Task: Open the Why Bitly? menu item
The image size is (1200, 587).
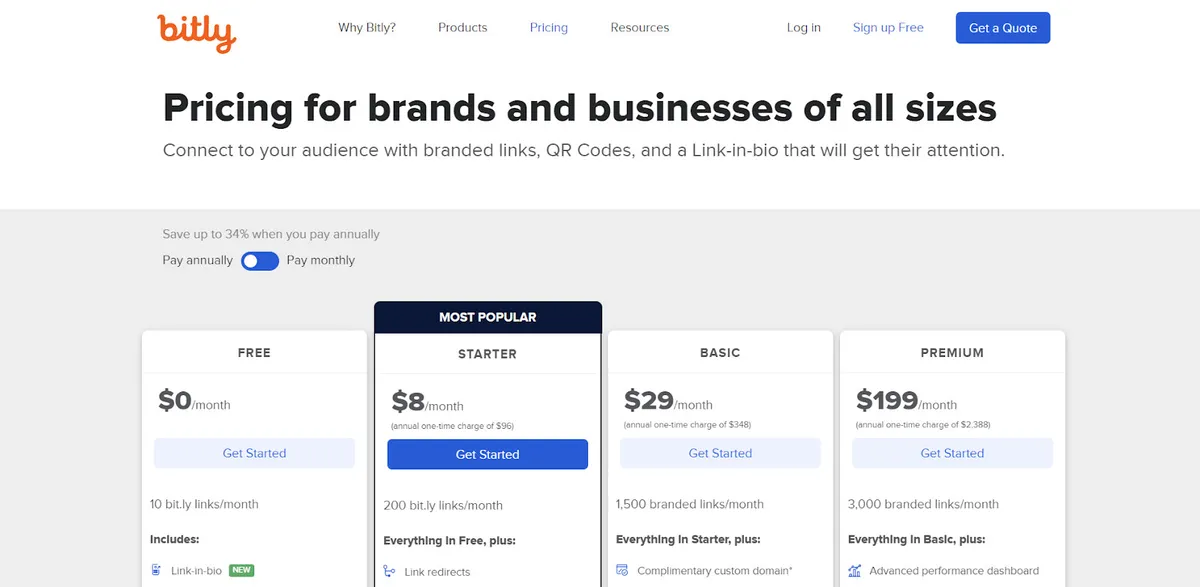Action: click(x=367, y=27)
